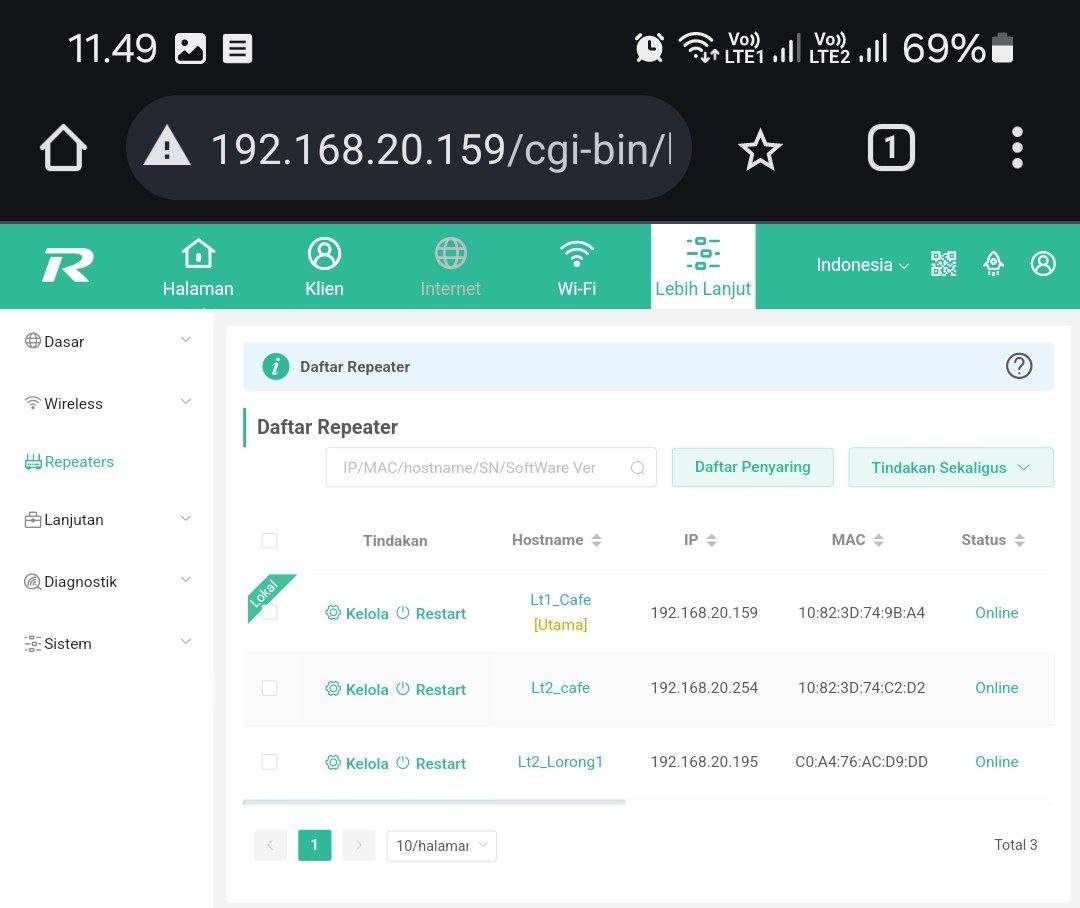Click the rocket icon in header
This screenshot has height=908, width=1080.
point(993,264)
